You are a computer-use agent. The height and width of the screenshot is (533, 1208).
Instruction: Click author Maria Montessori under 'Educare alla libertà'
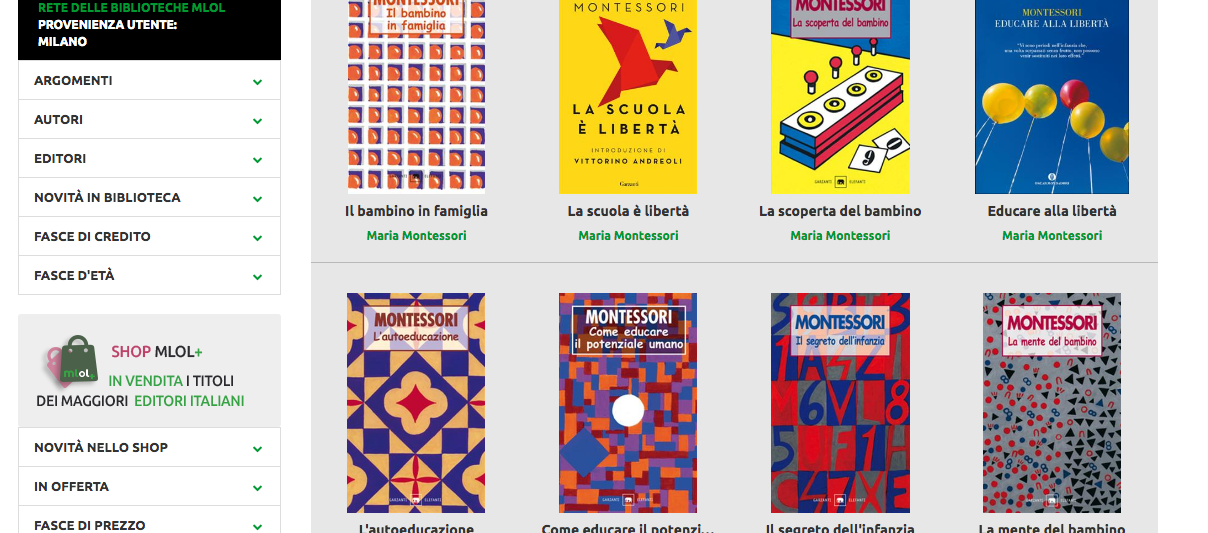pyautogui.click(x=1052, y=236)
